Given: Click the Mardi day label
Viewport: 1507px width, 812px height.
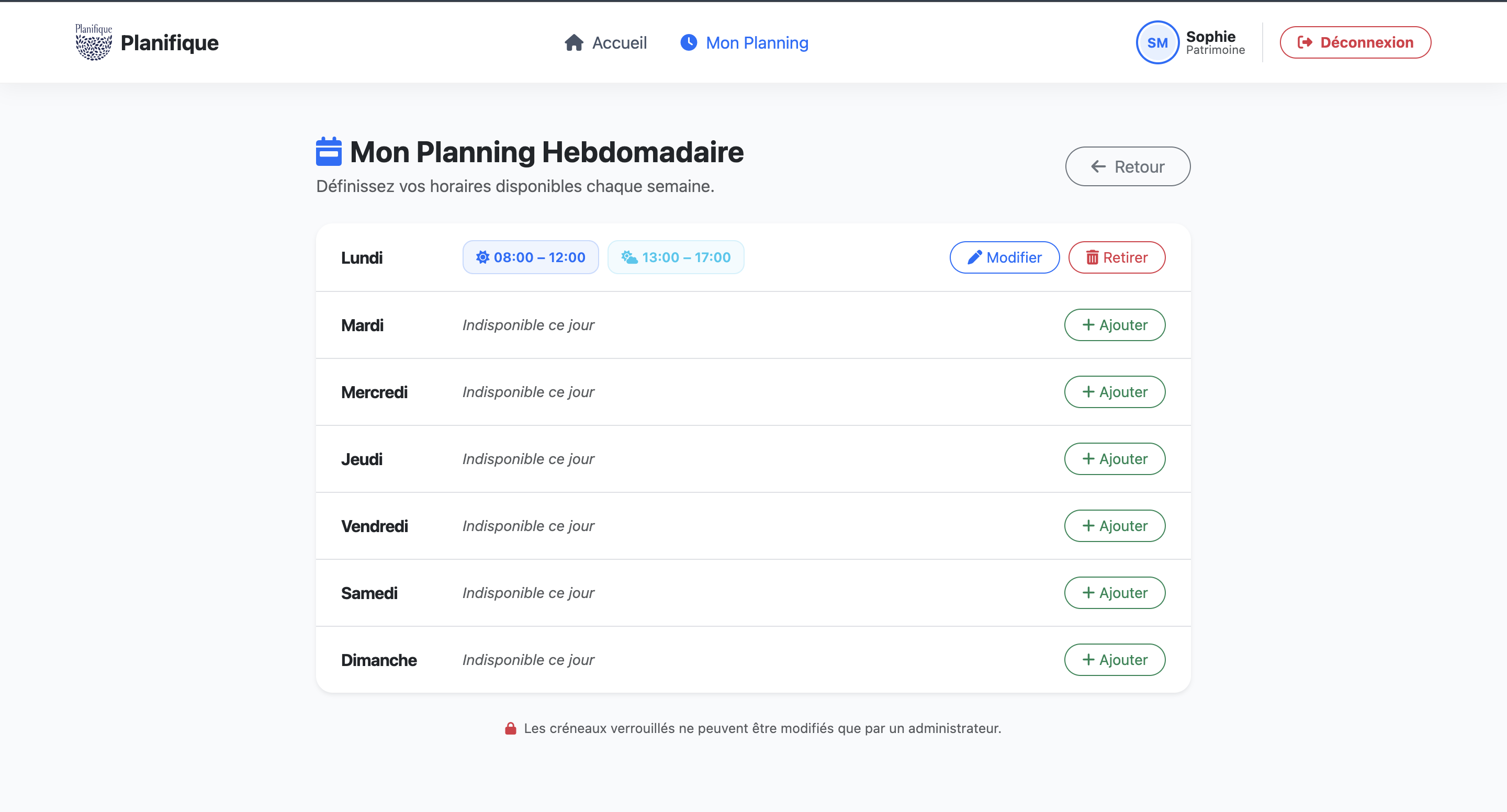Looking at the screenshot, I should (x=362, y=325).
